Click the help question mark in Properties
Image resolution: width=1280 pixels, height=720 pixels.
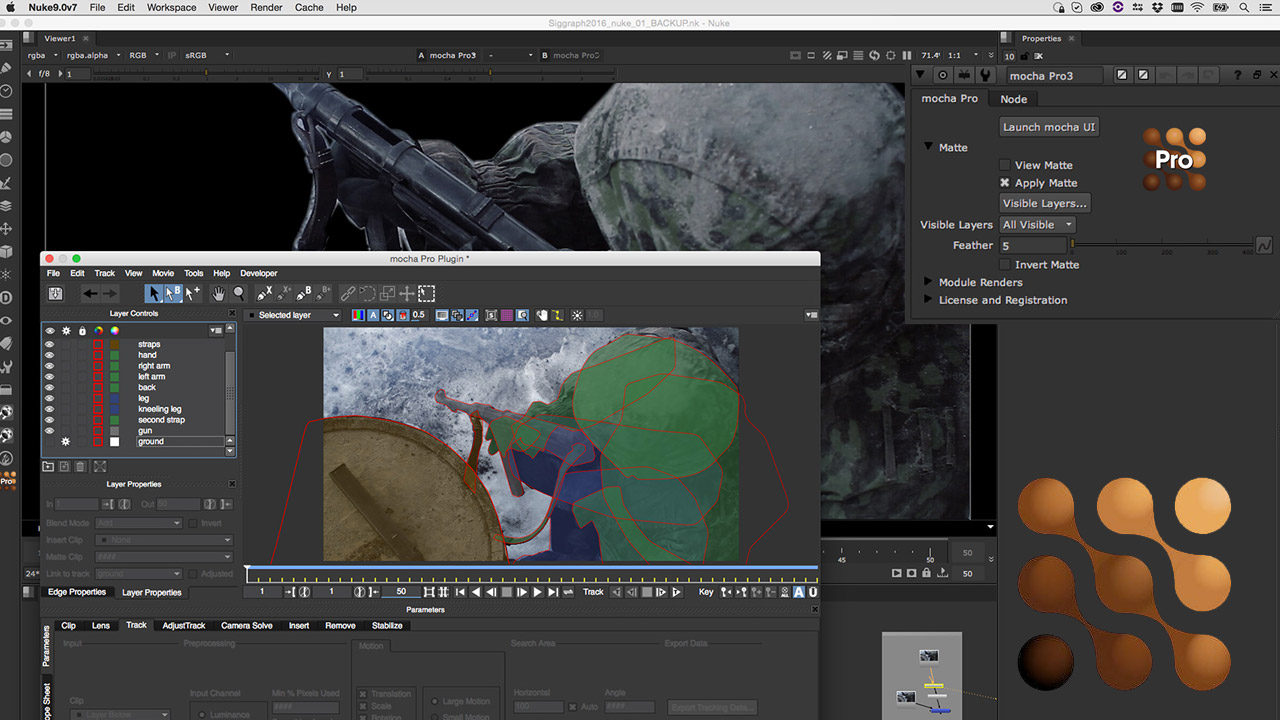click(1238, 75)
